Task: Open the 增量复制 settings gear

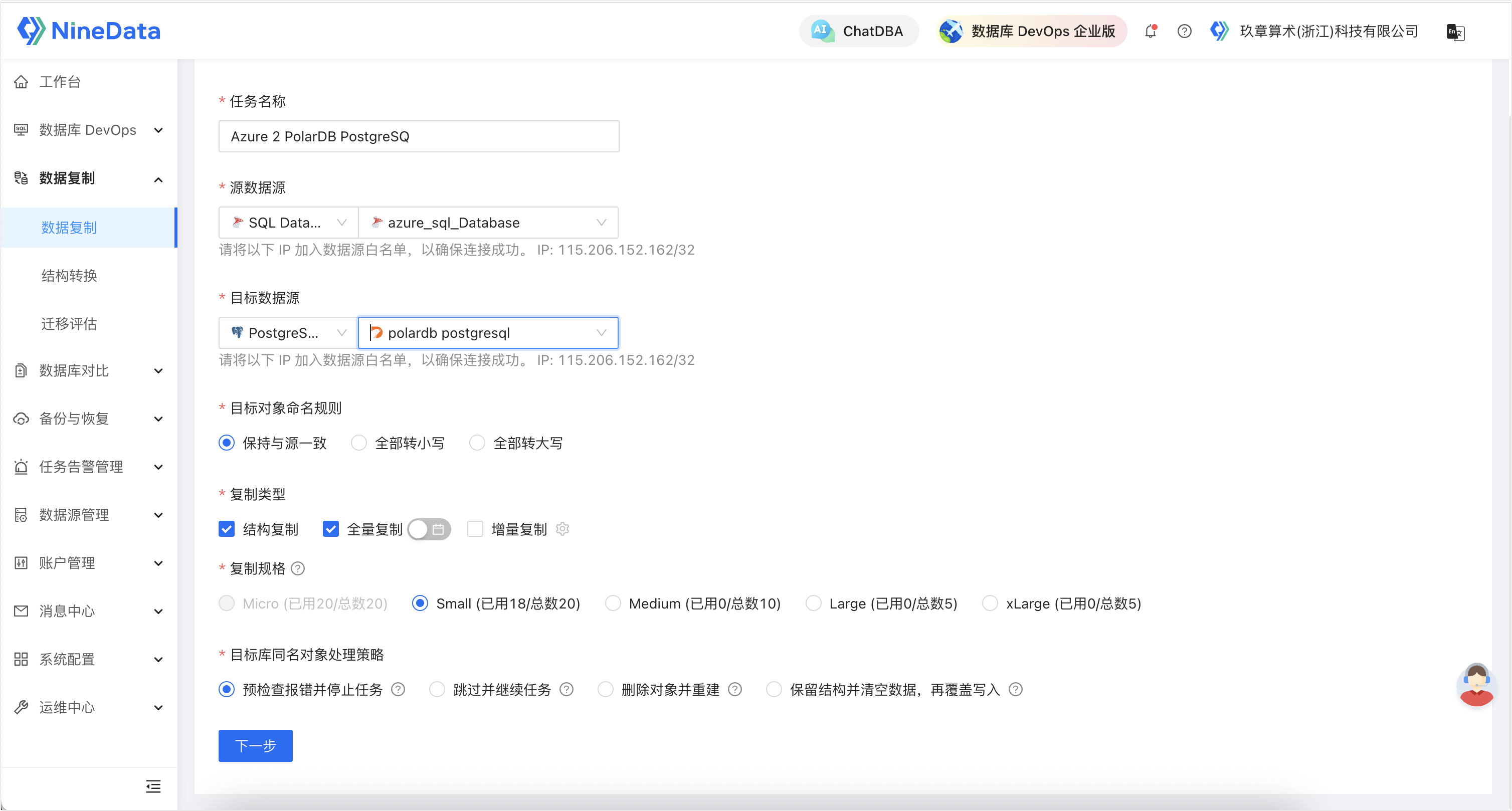Action: click(x=562, y=529)
